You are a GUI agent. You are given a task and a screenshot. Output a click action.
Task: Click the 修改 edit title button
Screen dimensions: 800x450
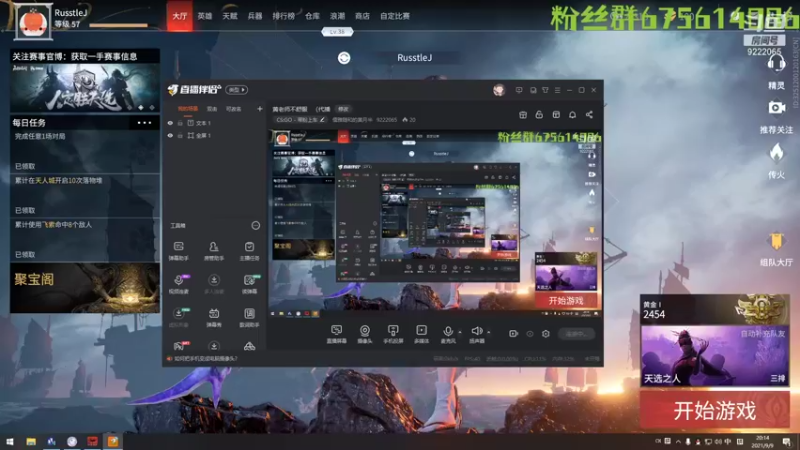(x=343, y=109)
